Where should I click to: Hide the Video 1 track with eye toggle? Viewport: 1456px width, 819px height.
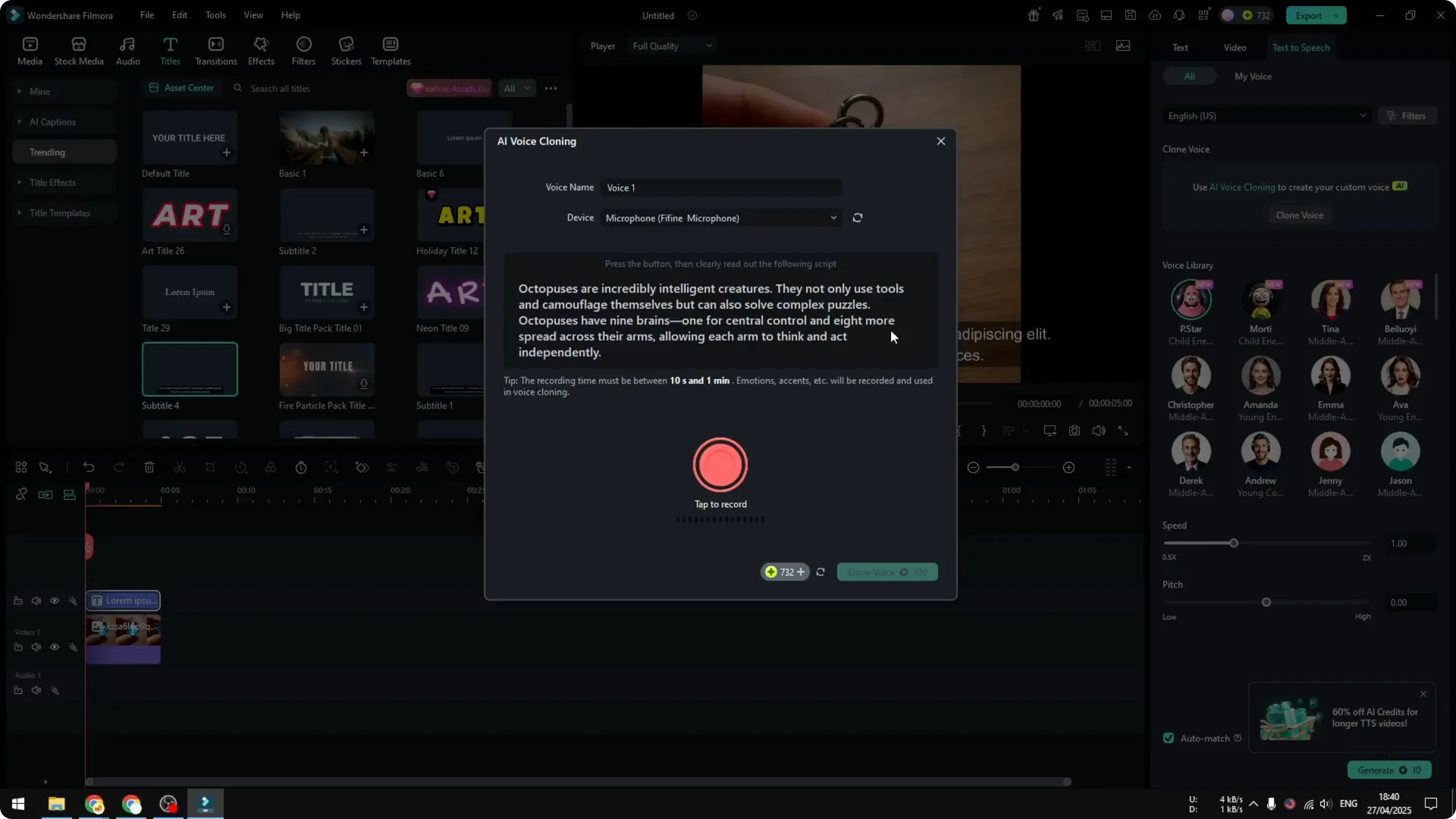(54, 647)
